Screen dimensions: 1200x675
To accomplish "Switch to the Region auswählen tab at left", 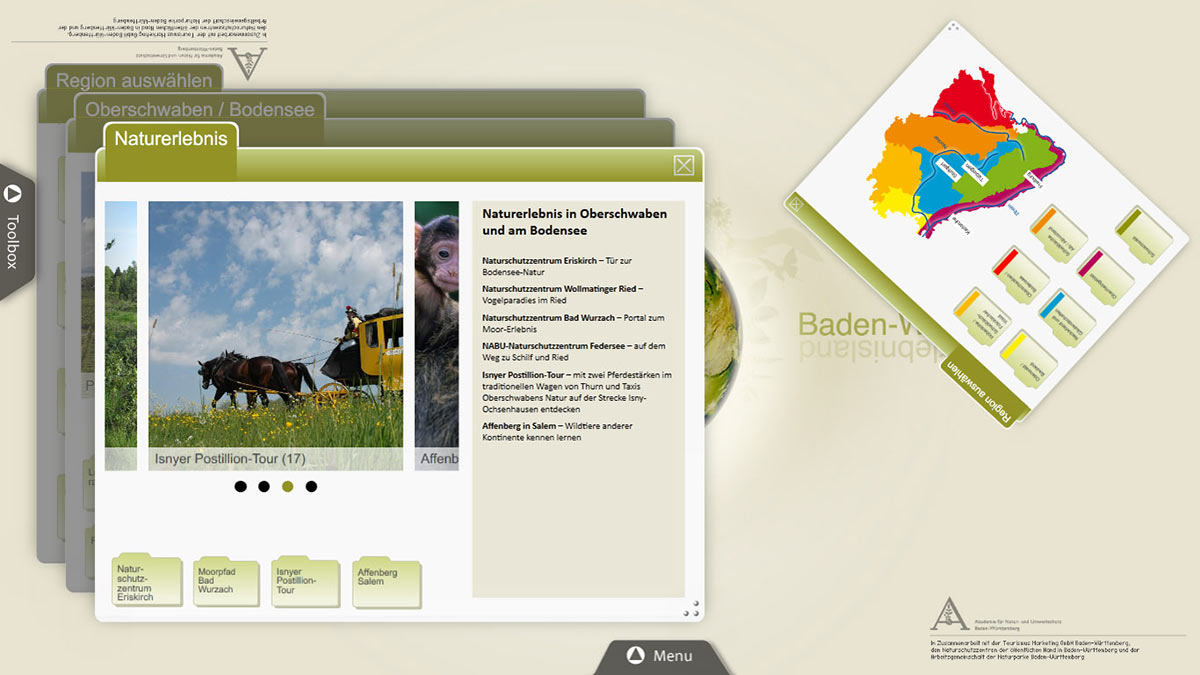I will tap(133, 81).
